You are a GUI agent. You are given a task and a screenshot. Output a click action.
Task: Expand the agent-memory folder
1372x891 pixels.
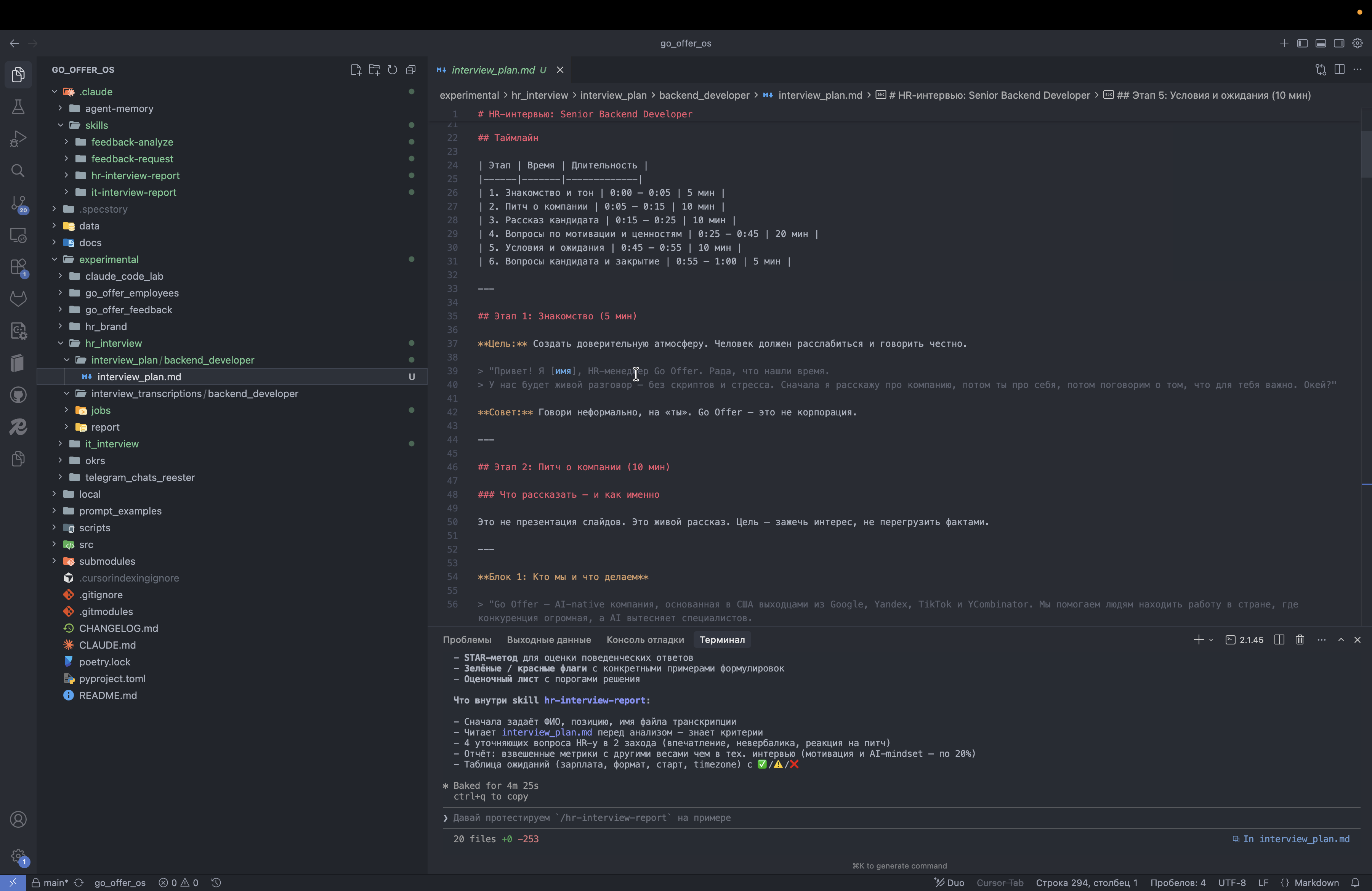pyautogui.click(x=118, y=108)
